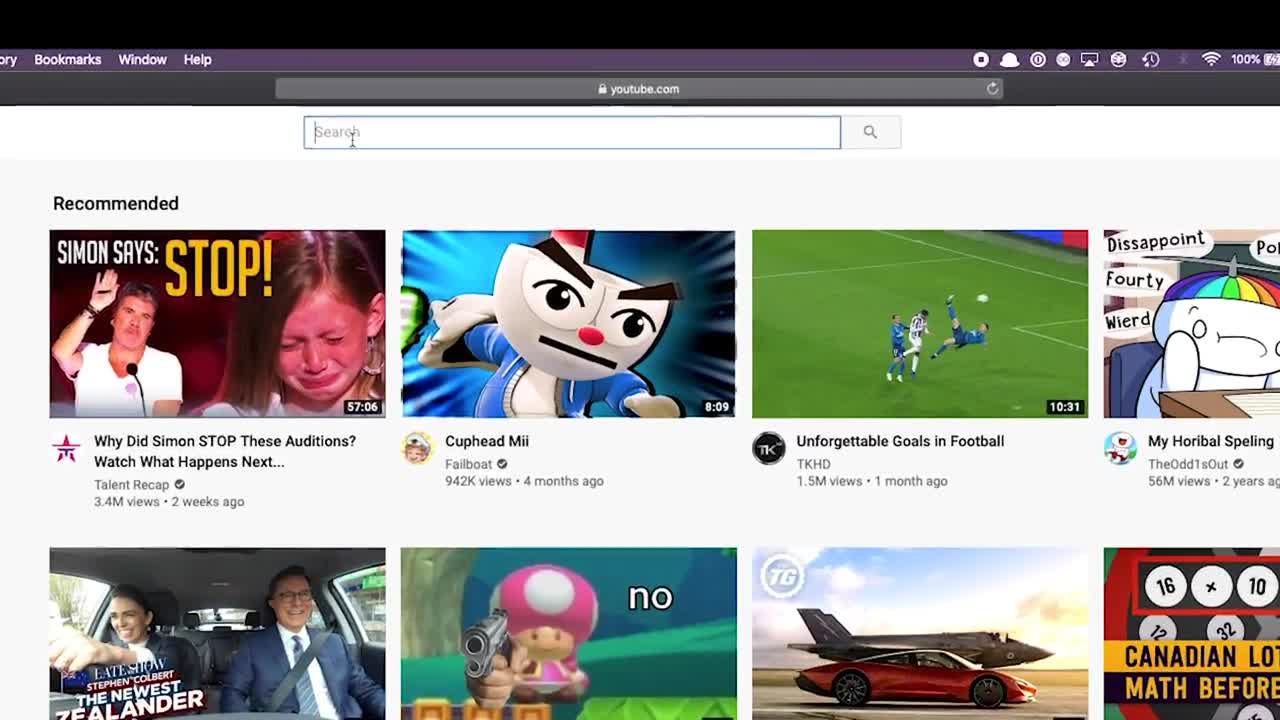
Task: Reload the youtube.com page
Action: click(x=992, y=89)
